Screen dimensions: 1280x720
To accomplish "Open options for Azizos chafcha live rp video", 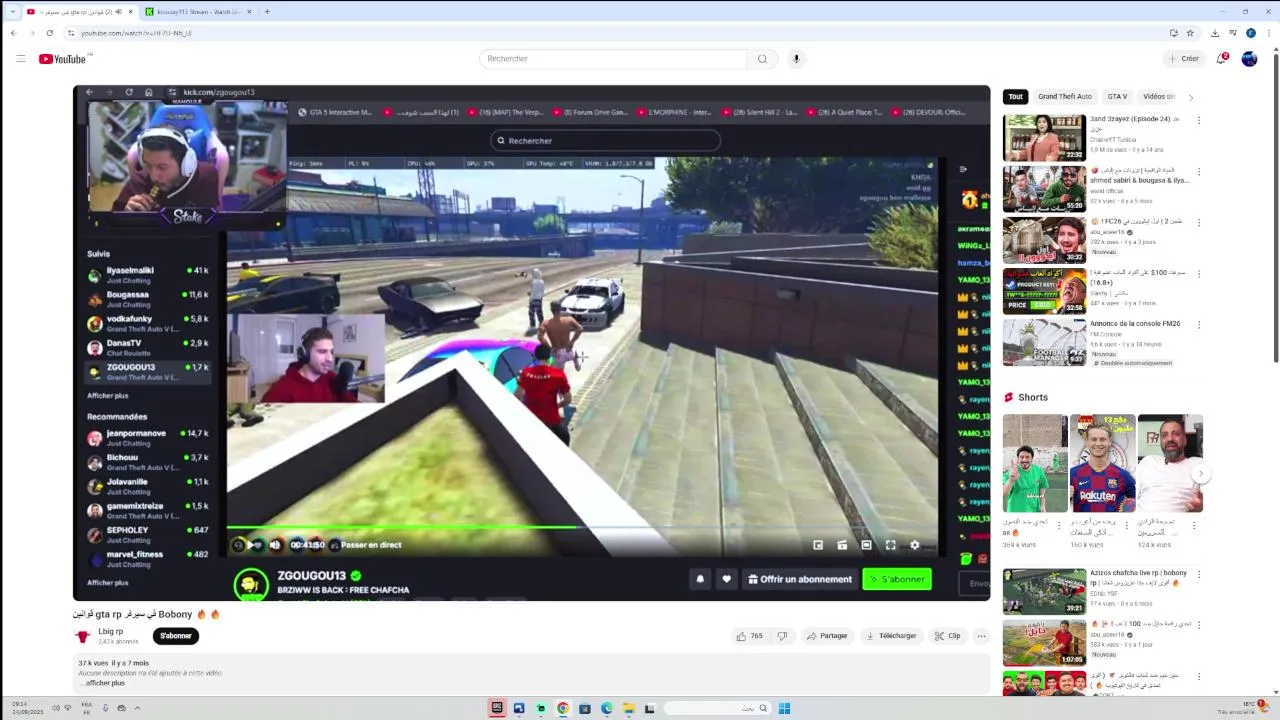I will pyautogui.click(x=1199, y=574).
